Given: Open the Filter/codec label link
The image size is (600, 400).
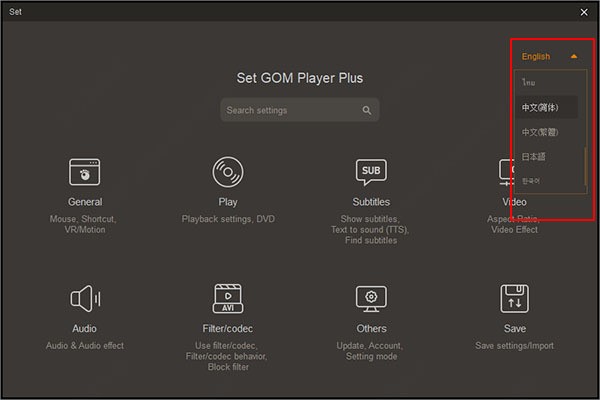Looking at the screenshot, I should click(228, 329).
